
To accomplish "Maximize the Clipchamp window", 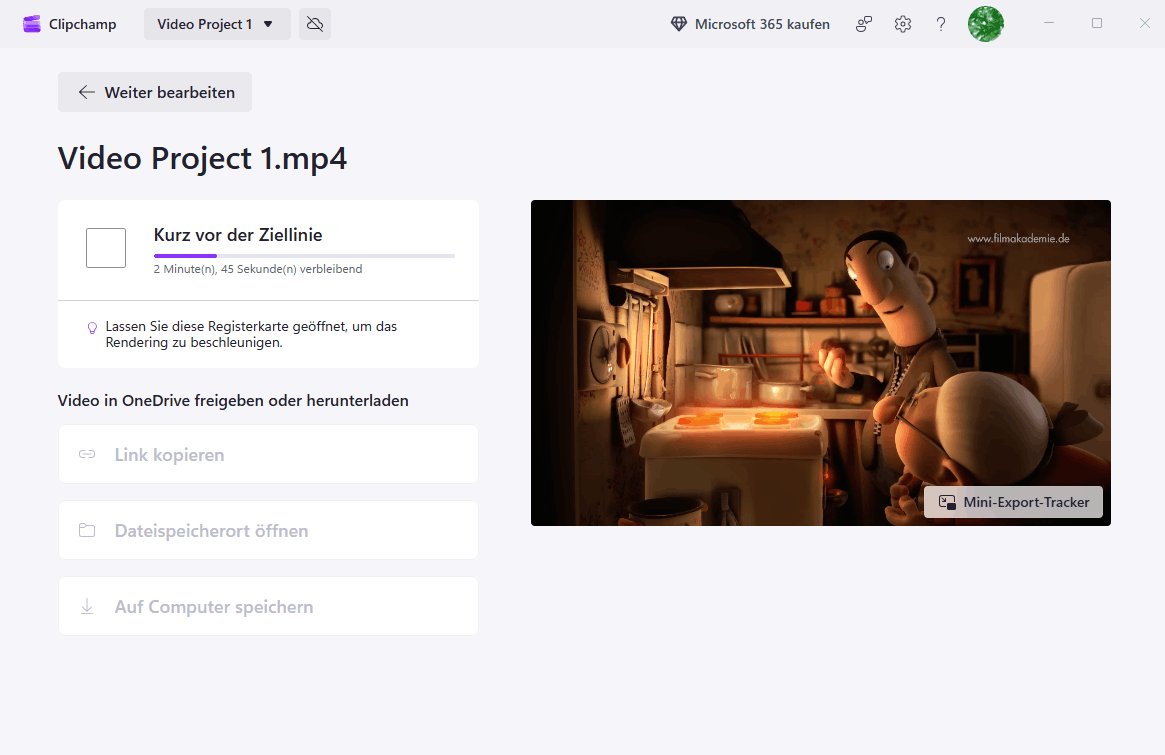I will pyautogui.click(x=1097, y=24).
